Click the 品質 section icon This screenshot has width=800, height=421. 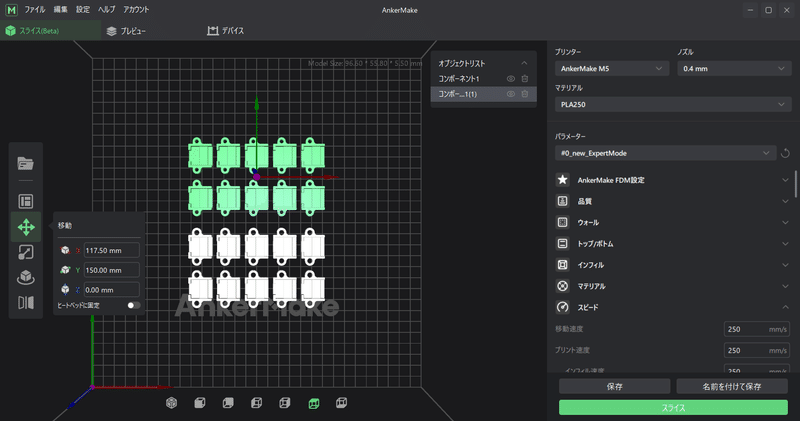[x=562, y=201]
